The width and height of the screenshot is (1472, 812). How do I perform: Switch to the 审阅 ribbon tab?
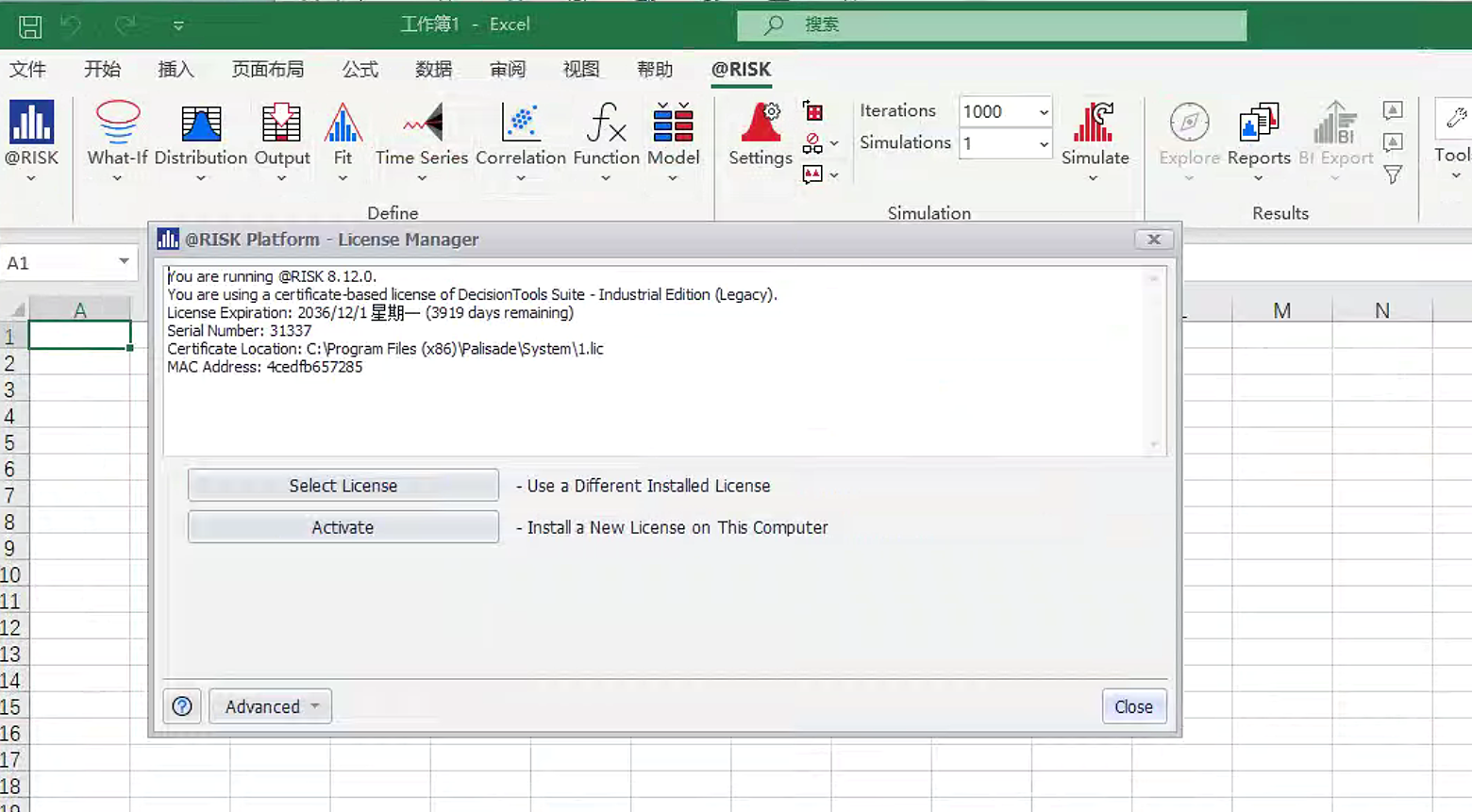pyautogui.click(x=508, y=69)
